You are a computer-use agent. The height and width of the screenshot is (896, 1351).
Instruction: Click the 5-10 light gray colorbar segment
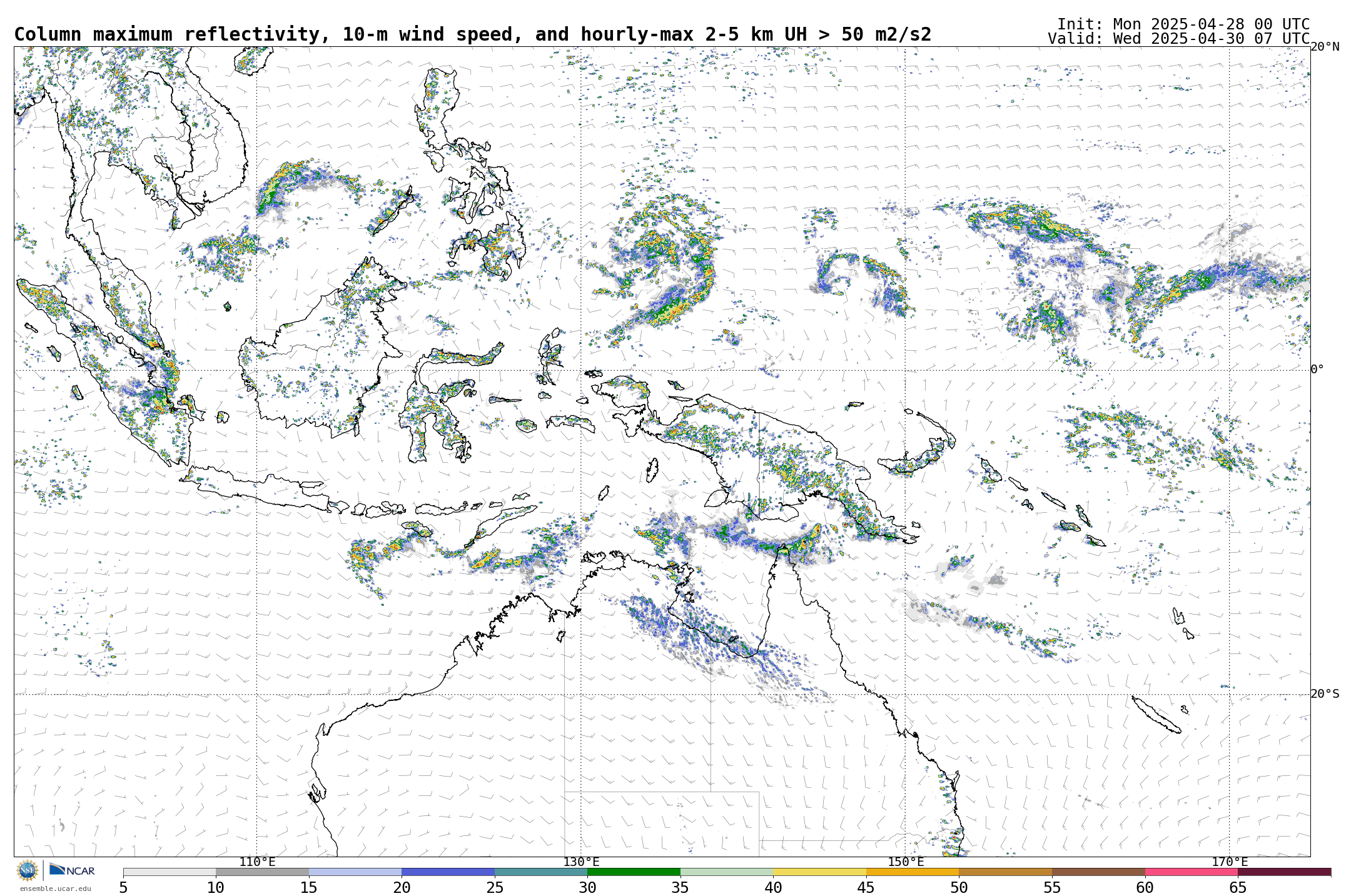coord(170,872)
